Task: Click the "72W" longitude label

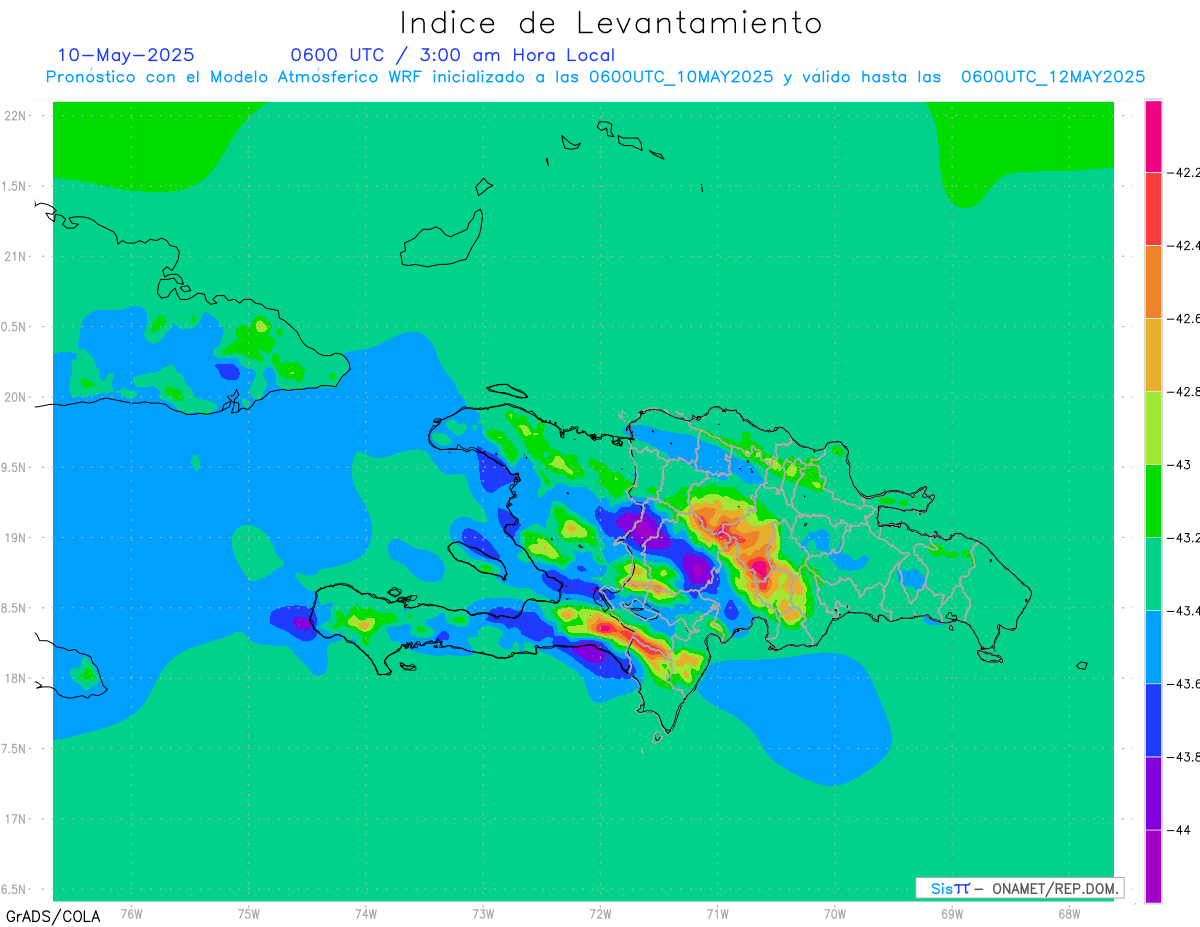Action: coord(600,914)
